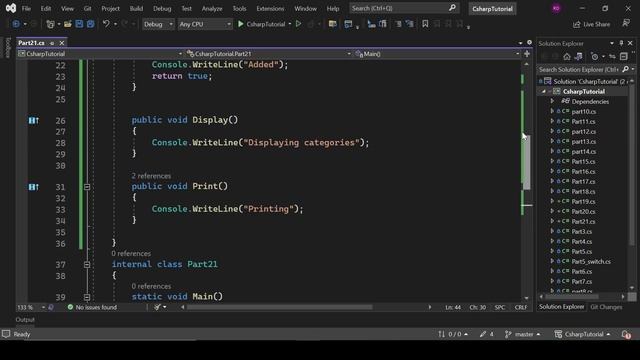Click the 0 / 0 push-pull indicator
Viewport: 640px width, 360px height.
pyautogui.click(x=453, y=334)
